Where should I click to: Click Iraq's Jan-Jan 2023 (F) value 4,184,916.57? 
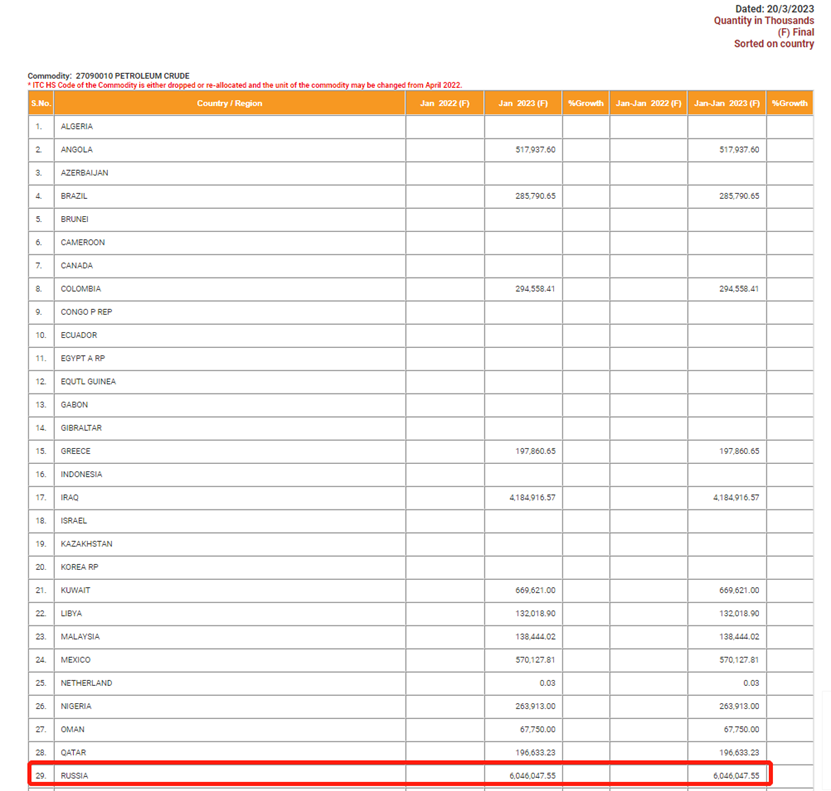point(725,497)
